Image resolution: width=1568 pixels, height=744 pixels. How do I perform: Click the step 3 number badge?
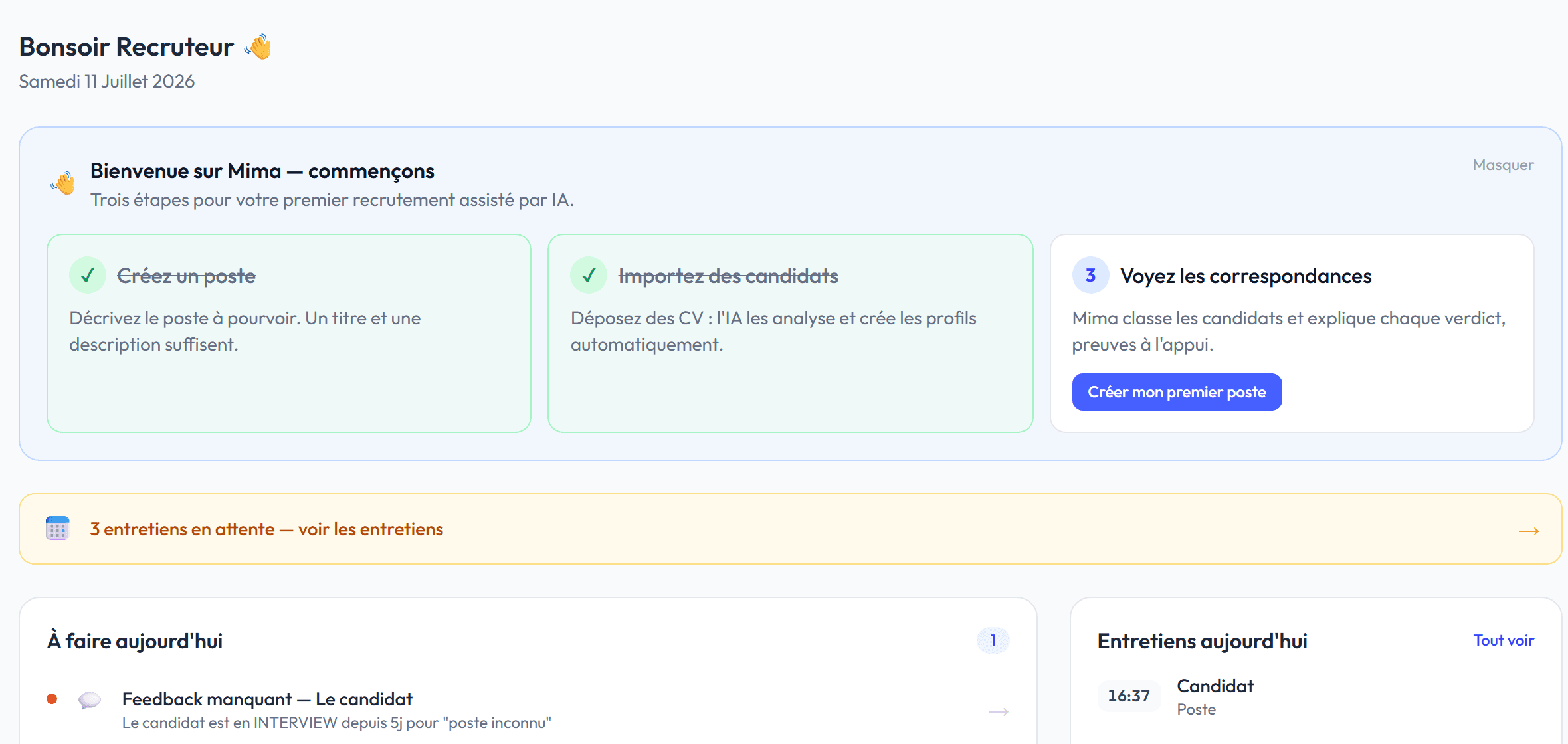tap(1090, 275)
